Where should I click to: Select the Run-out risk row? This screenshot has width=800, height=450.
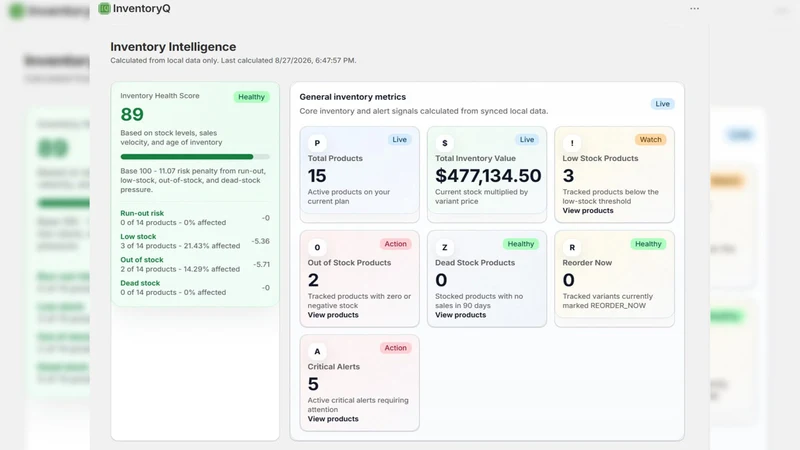point(195,218)
